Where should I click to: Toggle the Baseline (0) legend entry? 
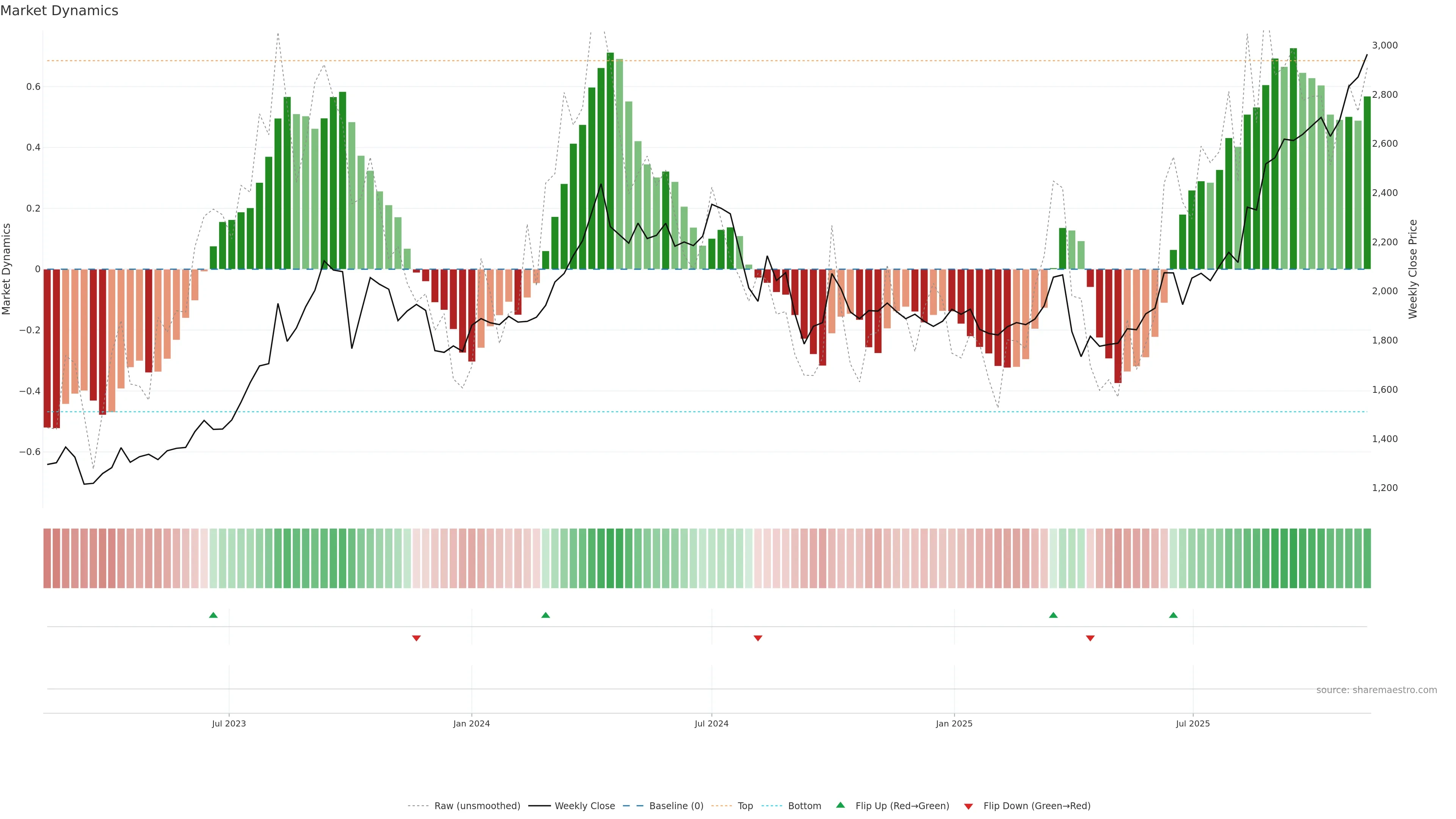[x=676, y=806]
